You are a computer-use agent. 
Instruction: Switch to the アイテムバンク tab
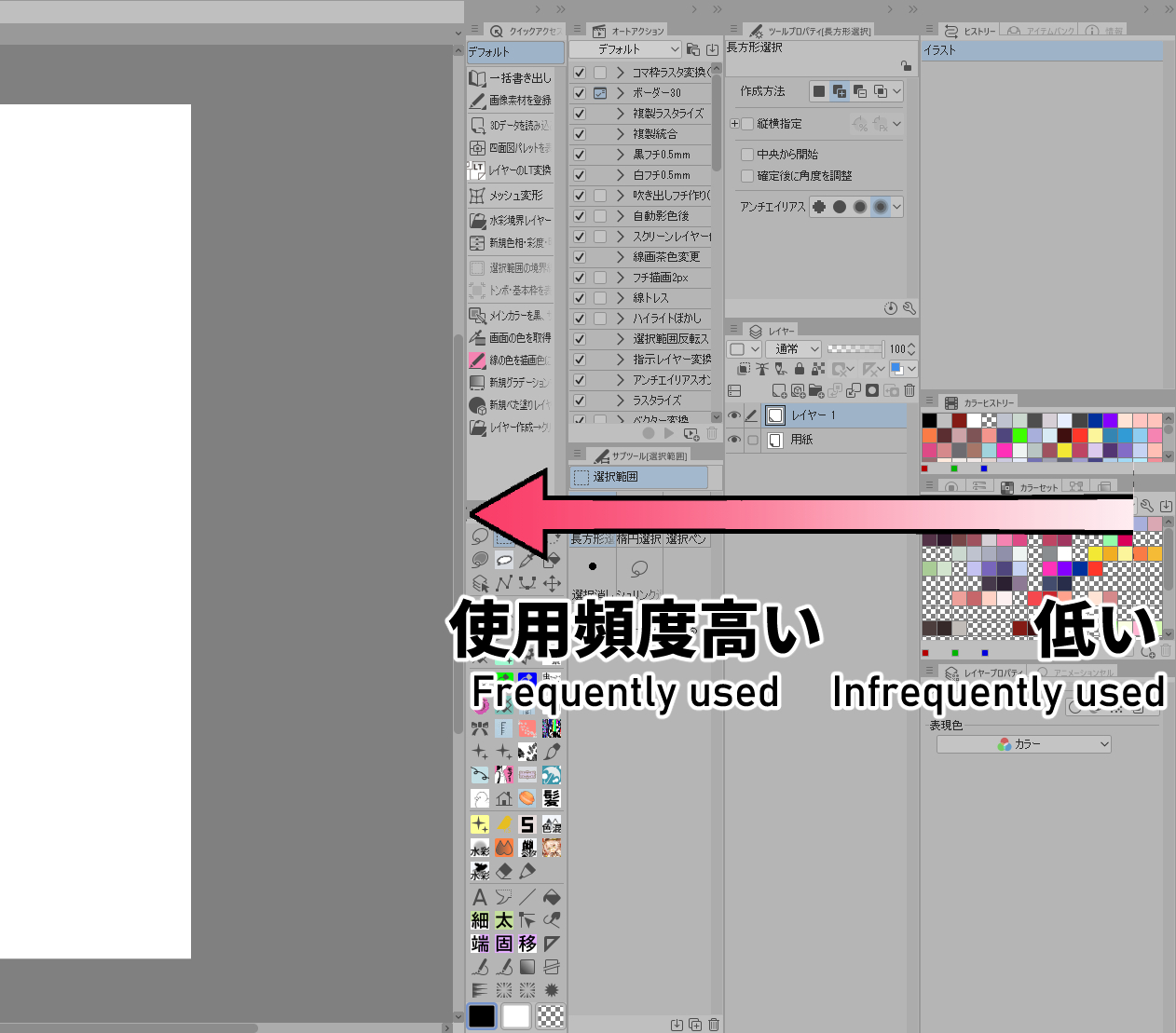tap(1041, 31)
